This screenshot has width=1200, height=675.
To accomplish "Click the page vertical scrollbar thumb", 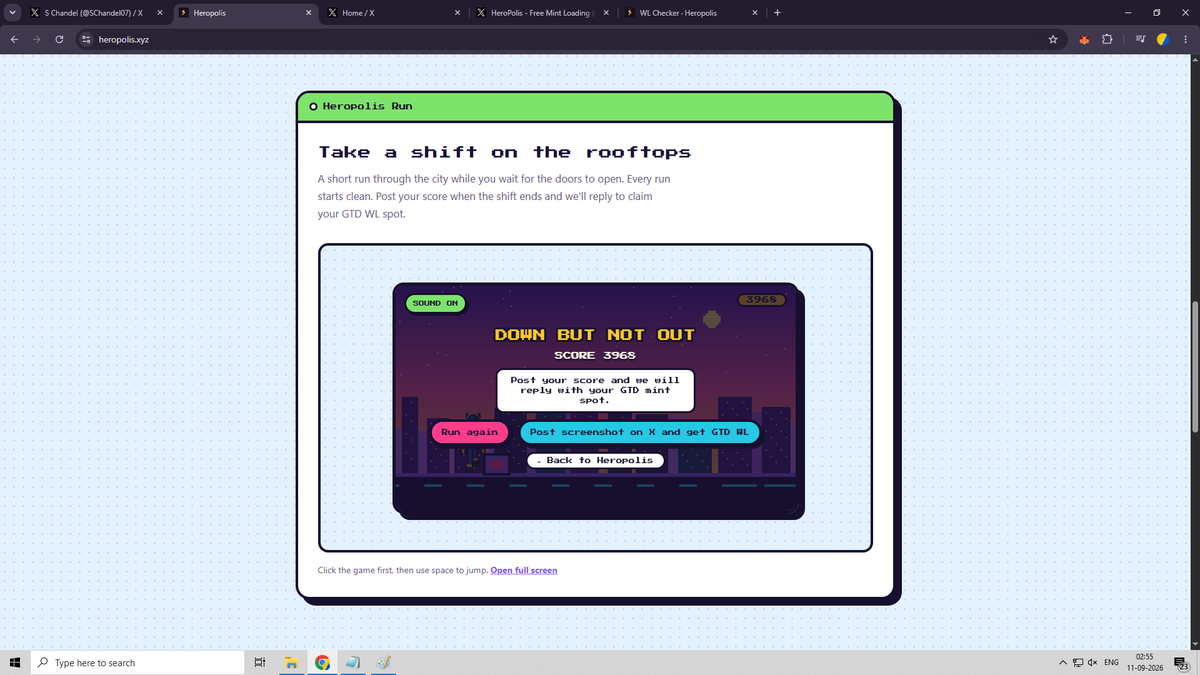I will [x=1194, y=365].
